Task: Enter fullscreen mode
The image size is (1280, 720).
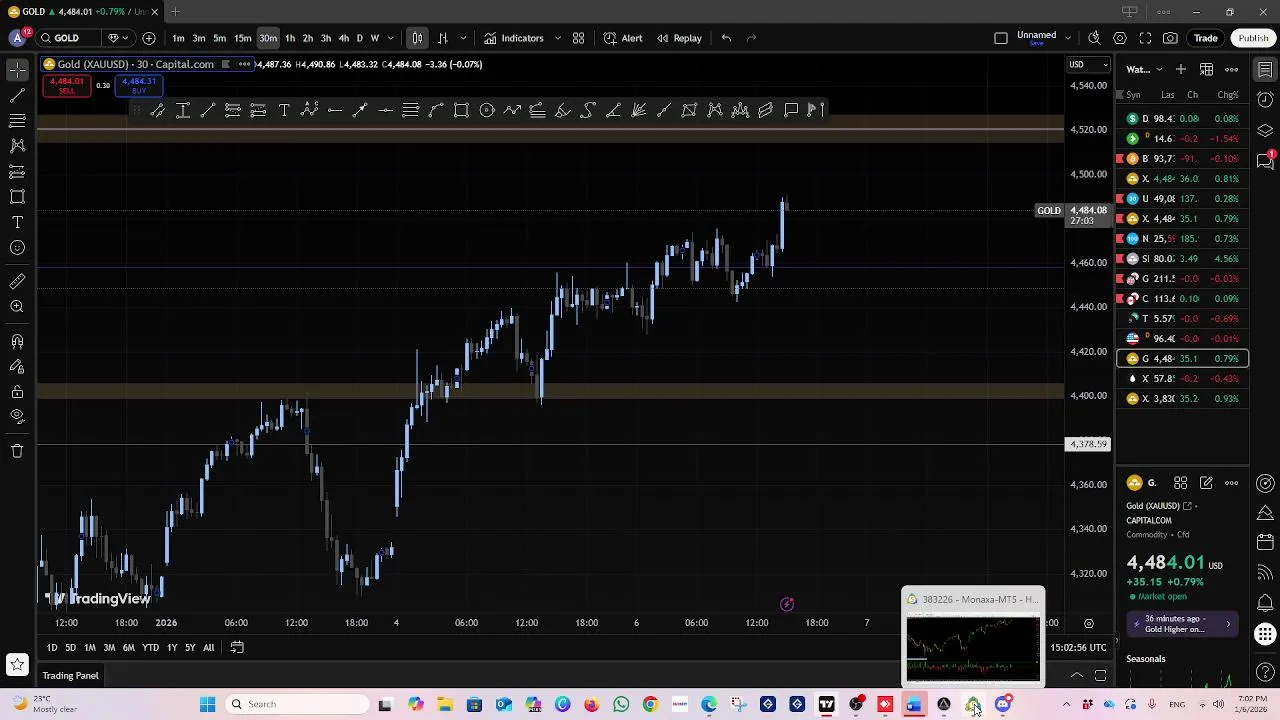Action: (x=1145, y=38)
